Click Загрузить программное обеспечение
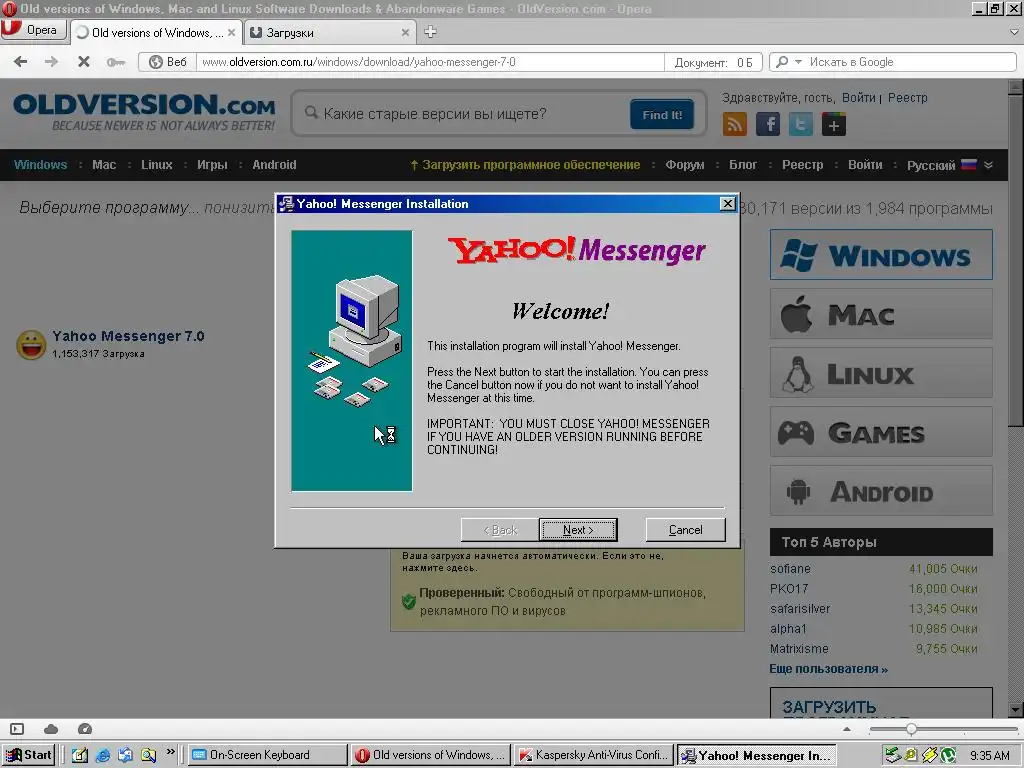 (525, 165)
